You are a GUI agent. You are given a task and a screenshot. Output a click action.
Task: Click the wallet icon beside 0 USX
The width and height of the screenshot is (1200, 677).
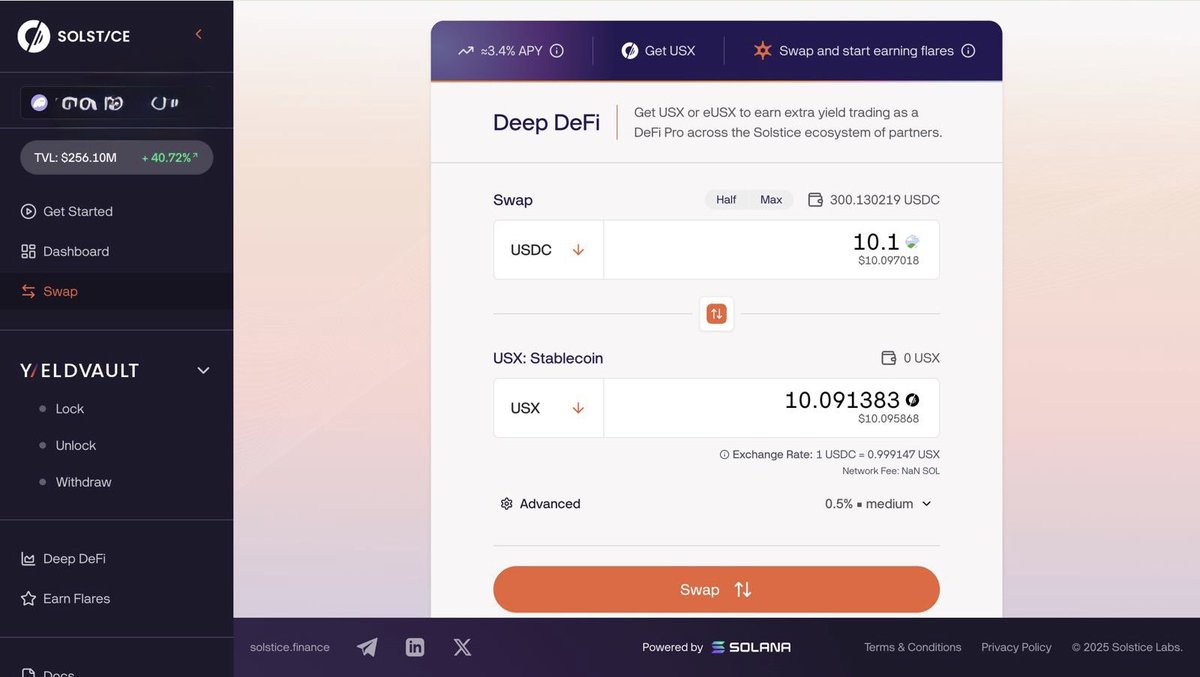(888, 358)
